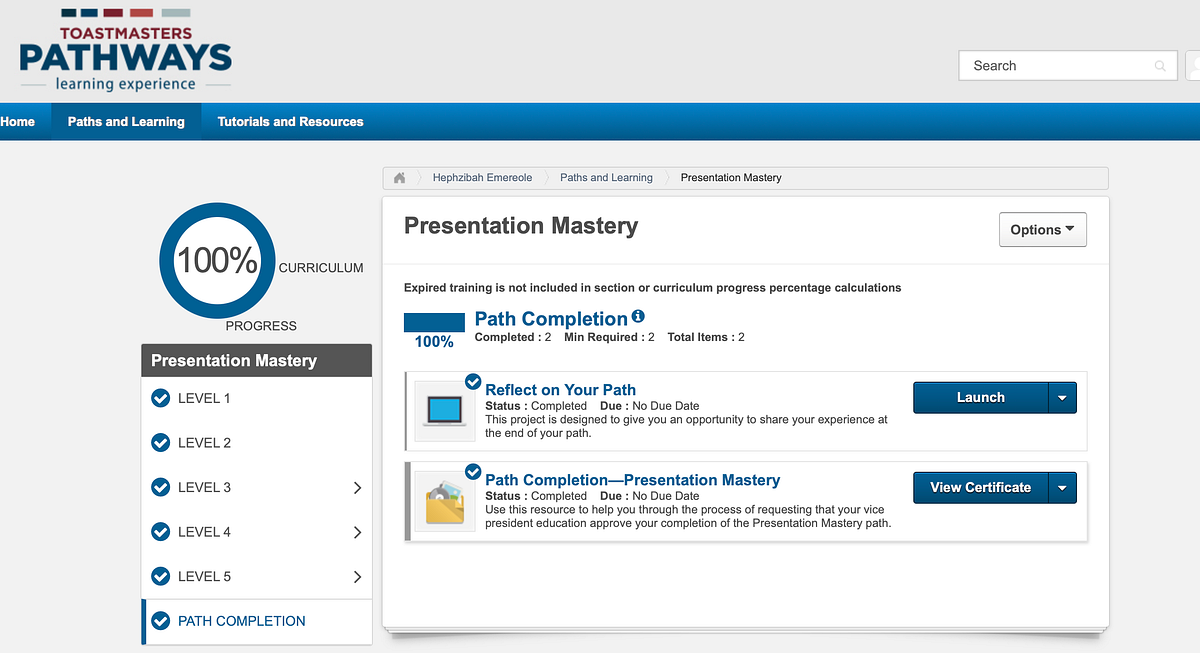Screen dimensions: 1200x653
Task: Click the Toastmasters Pathways logo
Action: [x=126, y=51]
